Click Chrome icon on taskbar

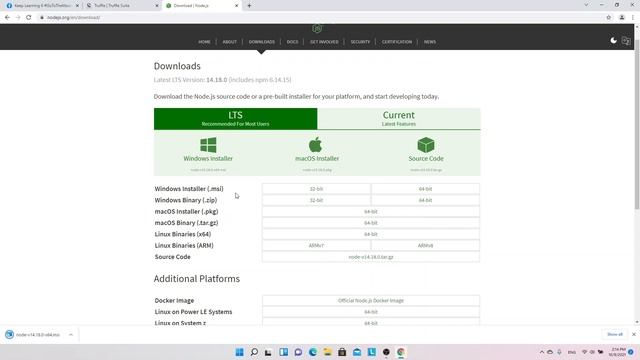click(x=401, y=352)
